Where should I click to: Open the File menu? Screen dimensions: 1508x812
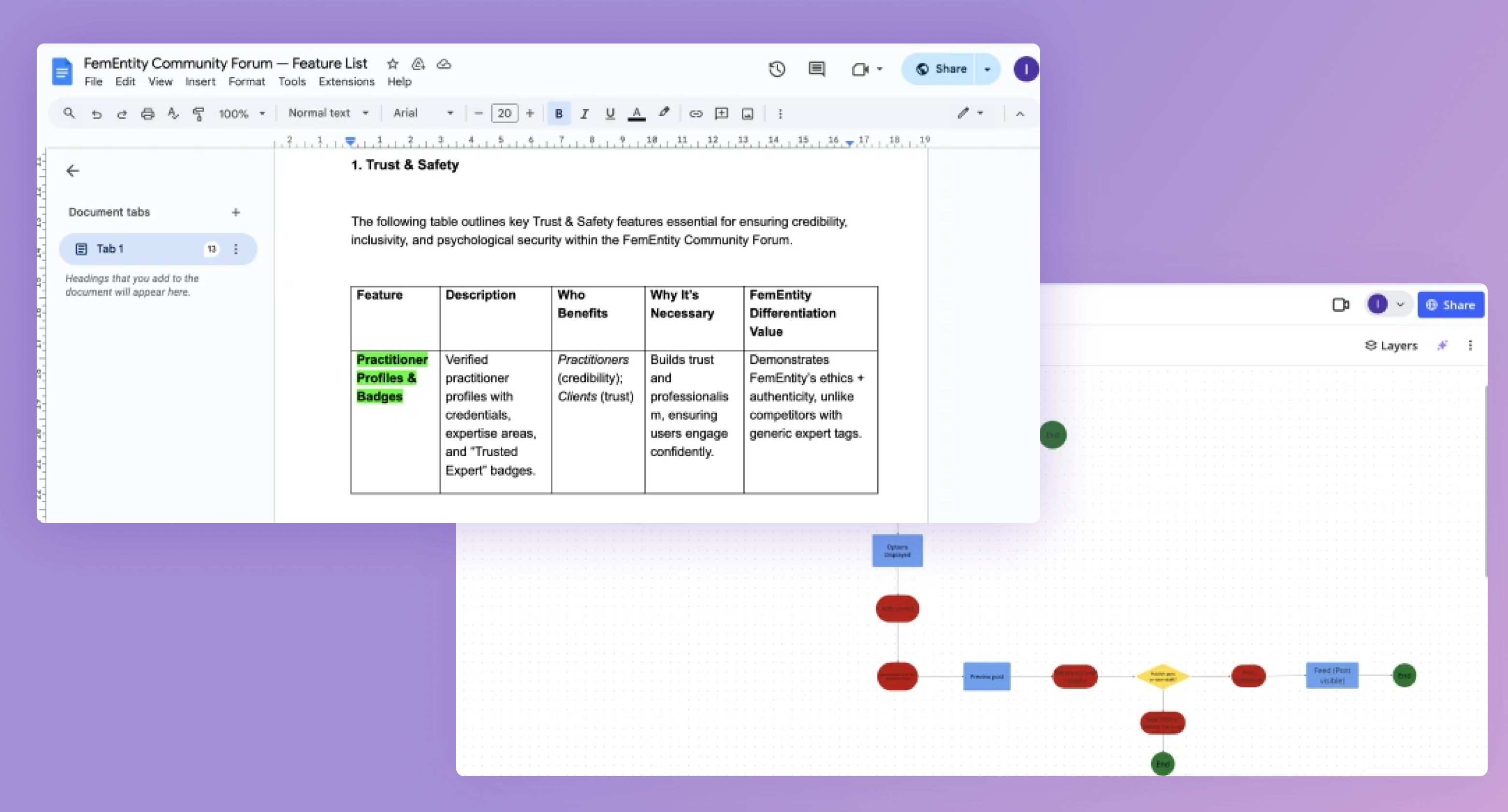93,82
